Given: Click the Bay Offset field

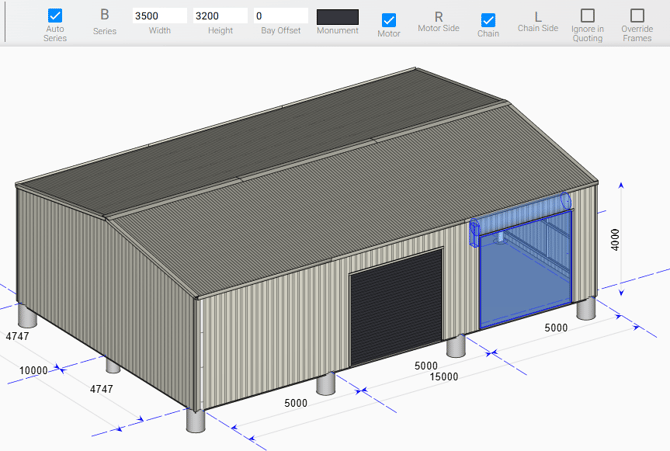Looking at the screenshot, I should point(279,16).
